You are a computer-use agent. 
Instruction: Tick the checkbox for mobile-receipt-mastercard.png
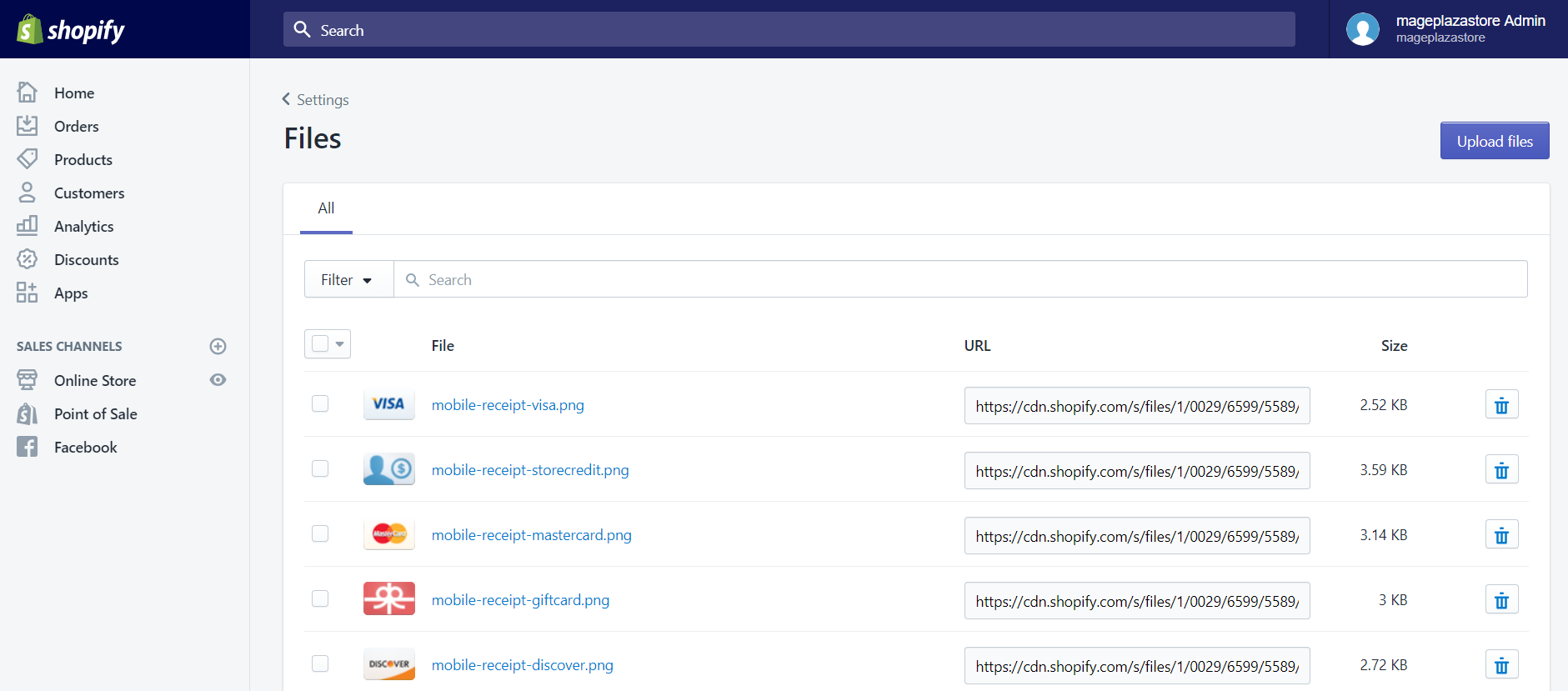point(320,533)
